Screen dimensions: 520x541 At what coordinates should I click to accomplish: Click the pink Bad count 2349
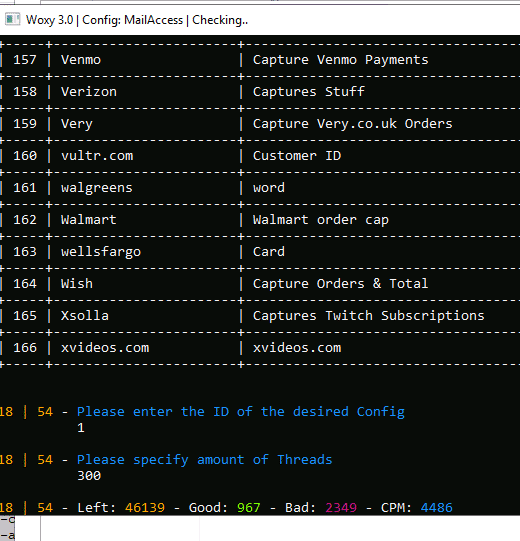(341, 508)
